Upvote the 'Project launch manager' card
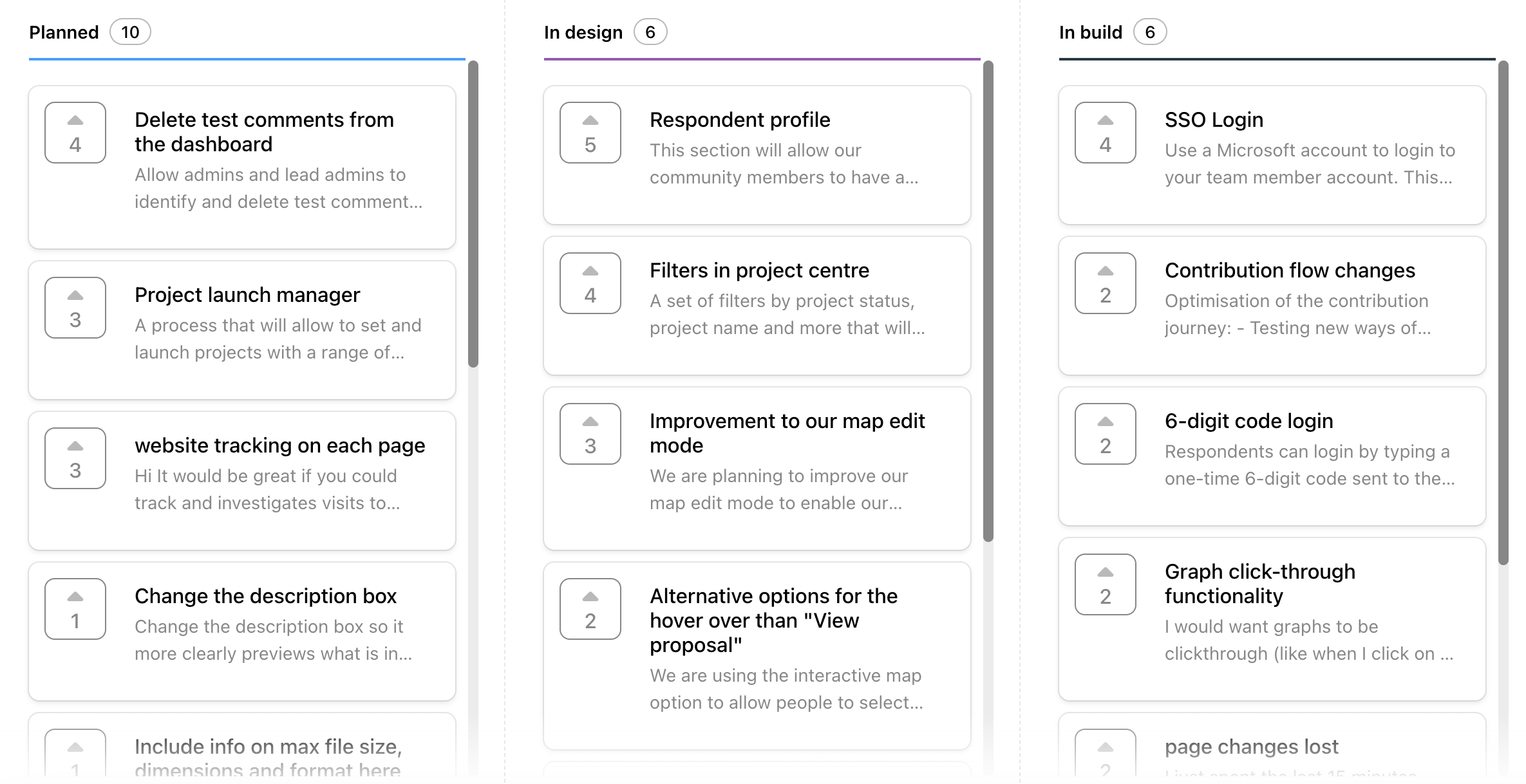1526x784 pixels. click(75, 308)
